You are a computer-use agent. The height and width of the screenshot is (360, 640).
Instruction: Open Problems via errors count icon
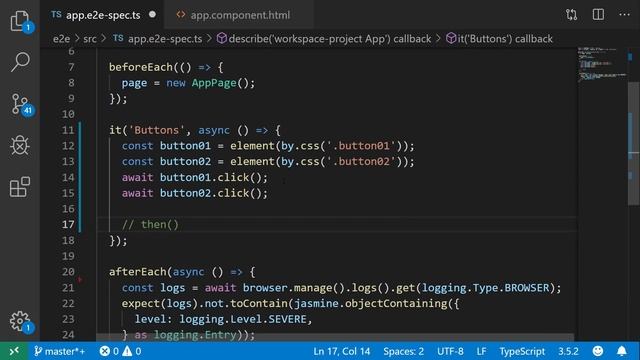109,351
